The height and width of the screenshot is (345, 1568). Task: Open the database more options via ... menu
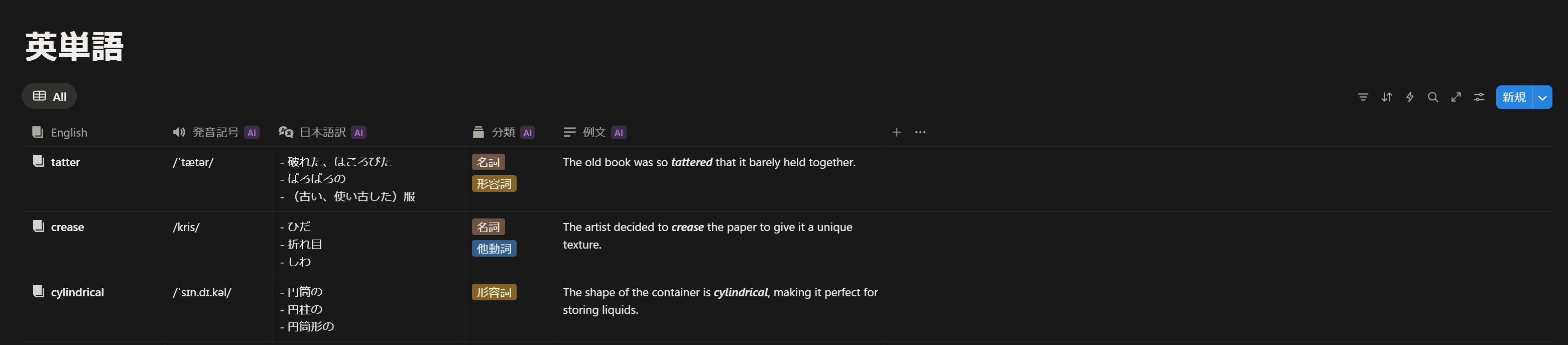coord(920,132)
